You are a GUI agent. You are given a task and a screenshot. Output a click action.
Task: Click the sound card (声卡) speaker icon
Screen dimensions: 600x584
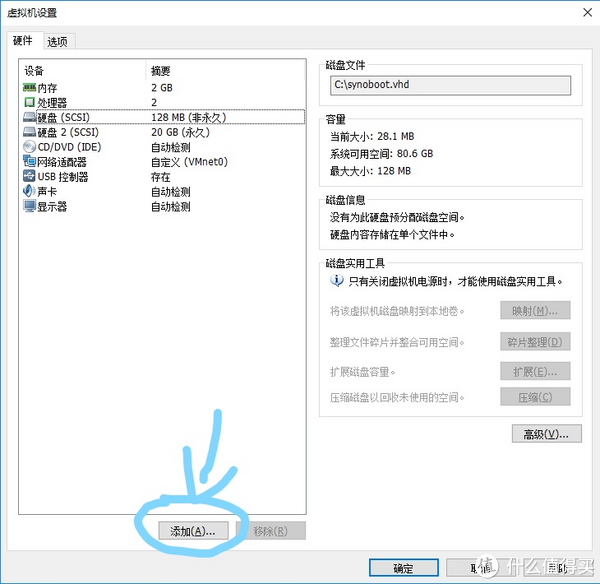29,191
